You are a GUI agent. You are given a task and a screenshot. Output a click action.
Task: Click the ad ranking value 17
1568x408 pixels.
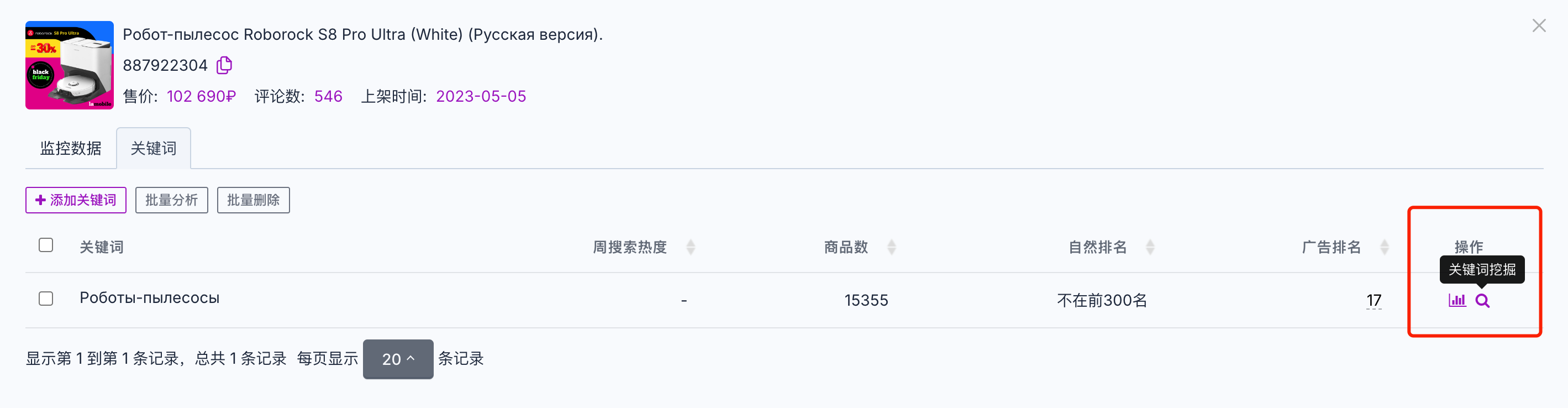pos(1374,300)
